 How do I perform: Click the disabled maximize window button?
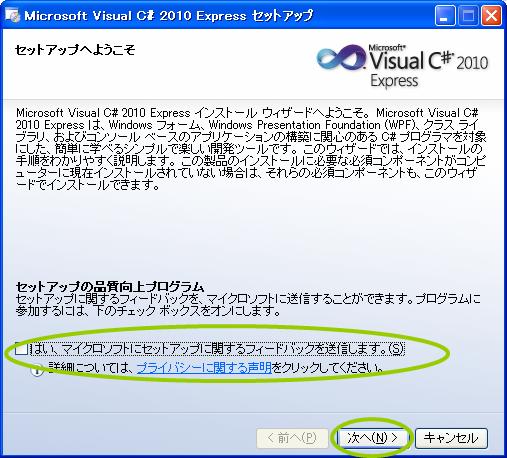click(468, 16)
